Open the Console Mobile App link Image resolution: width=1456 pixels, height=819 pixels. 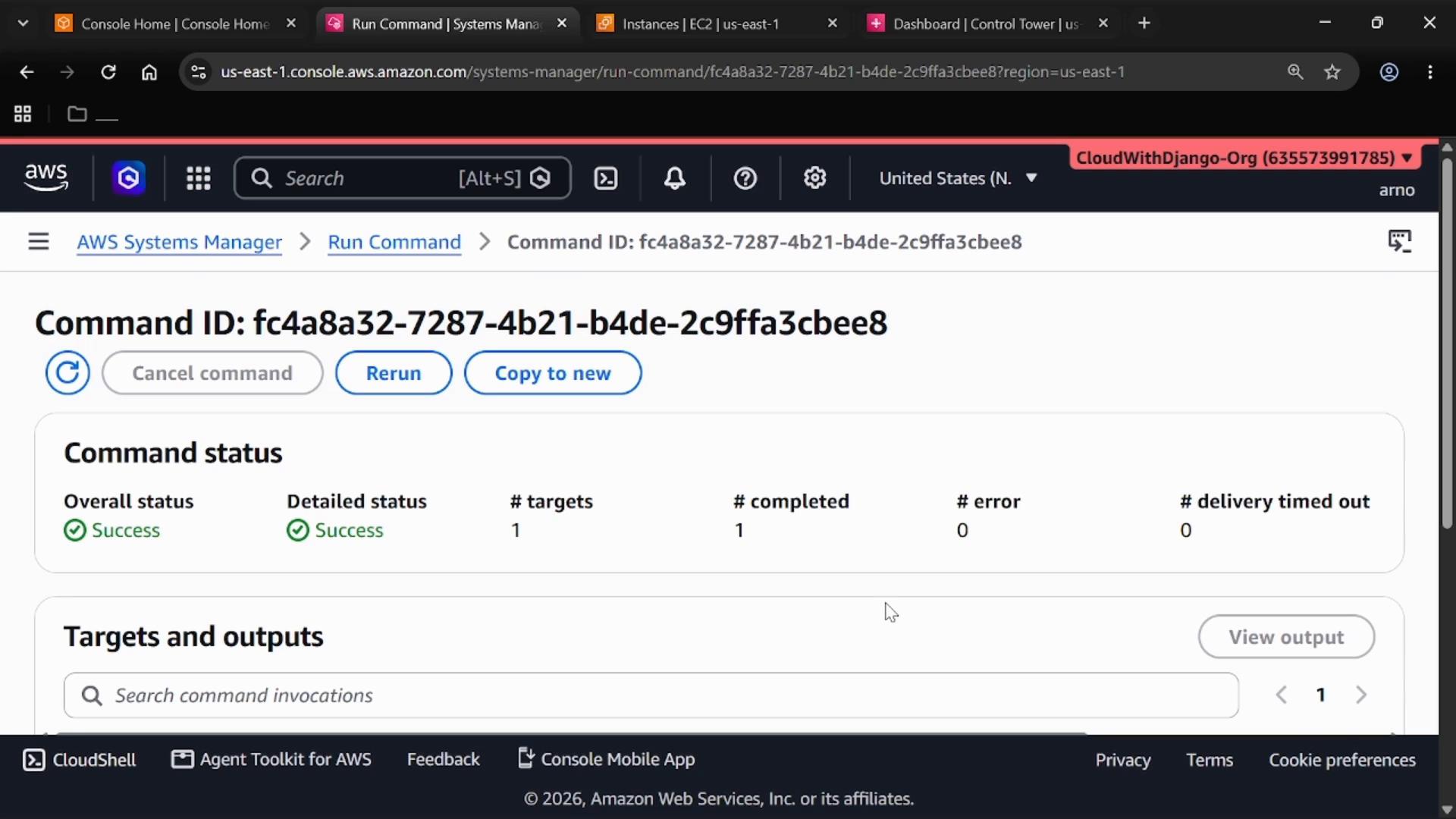coord(607,759)
